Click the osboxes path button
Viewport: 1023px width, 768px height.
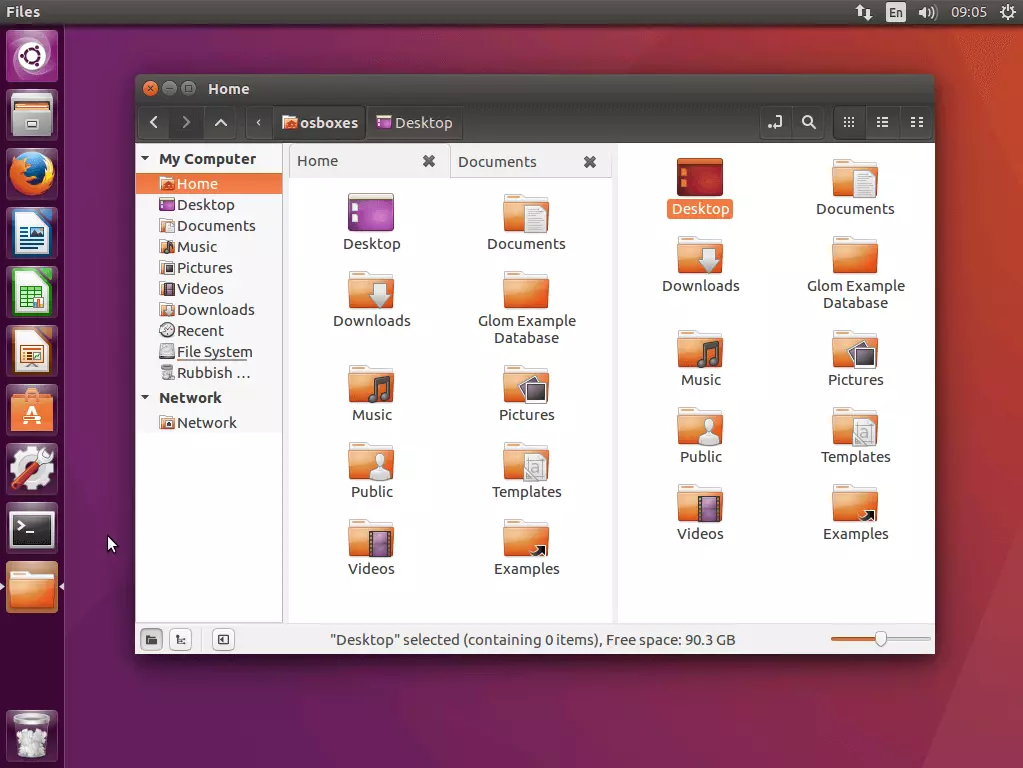pos(320,123)
